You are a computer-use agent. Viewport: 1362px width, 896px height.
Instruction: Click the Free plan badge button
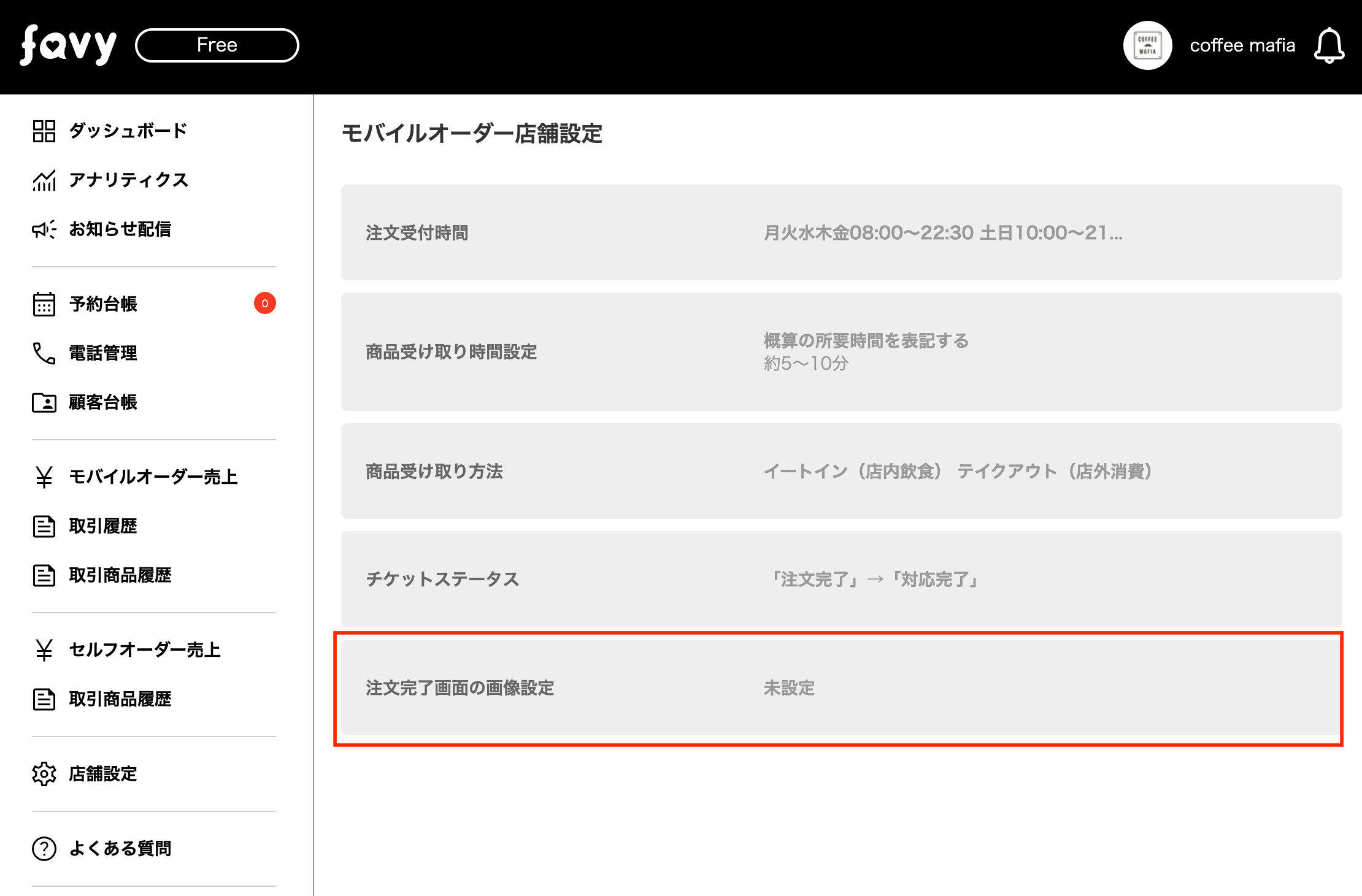coord(217,45)
